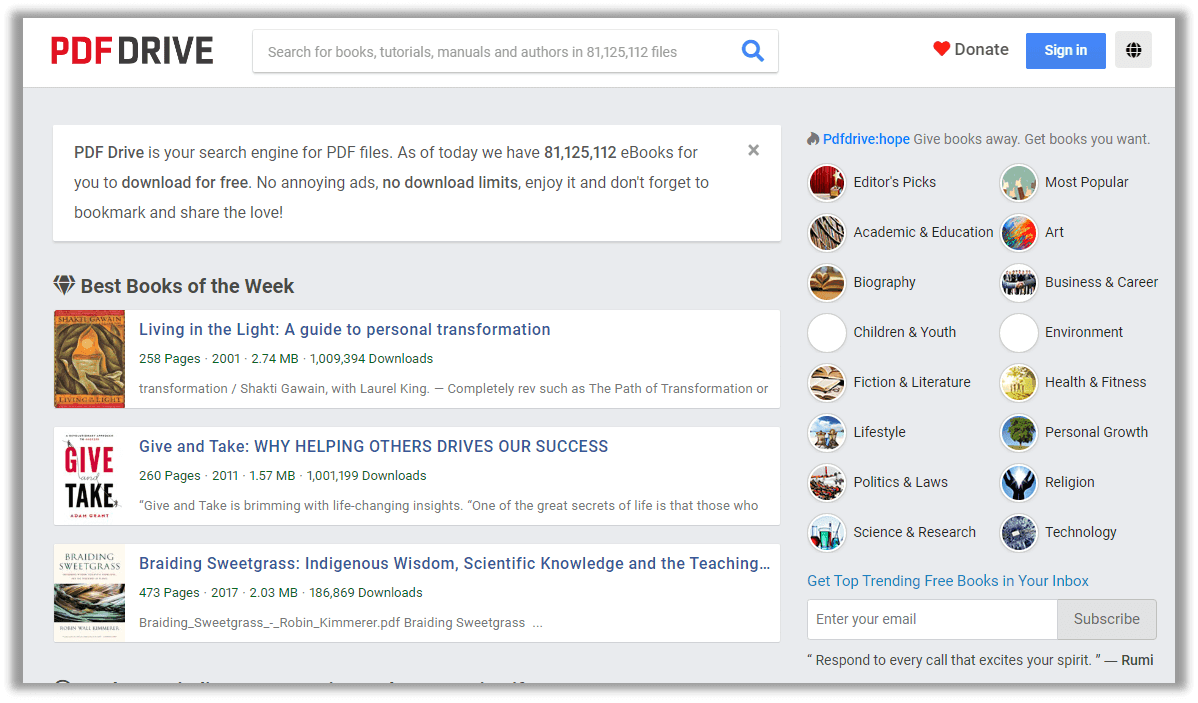
Task: Open the Lifestyle category label
Action: (x=879, y=432)
